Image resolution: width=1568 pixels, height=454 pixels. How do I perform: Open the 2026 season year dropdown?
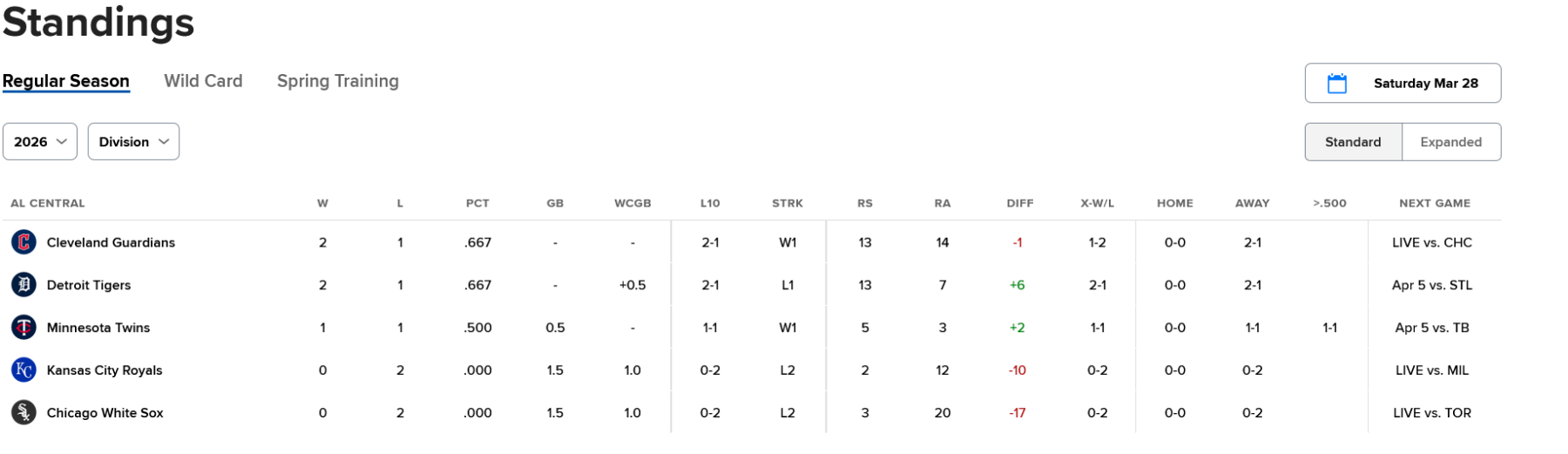(x=40, y=142)
